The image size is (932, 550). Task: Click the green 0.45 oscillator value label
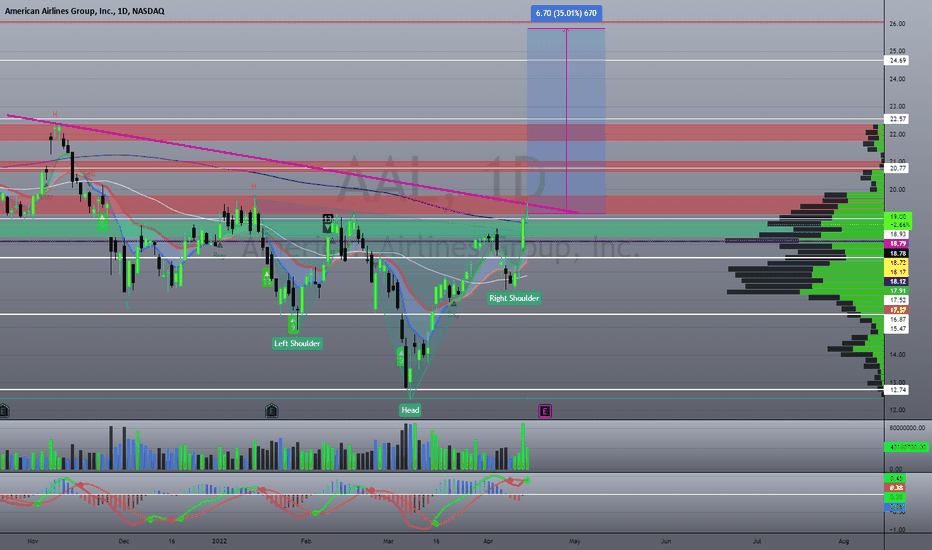click(x=896, y=478)
